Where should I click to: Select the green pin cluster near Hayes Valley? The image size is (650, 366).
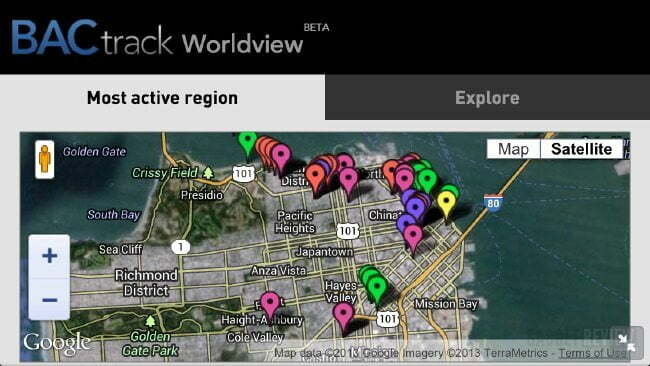tap(376, 288)
